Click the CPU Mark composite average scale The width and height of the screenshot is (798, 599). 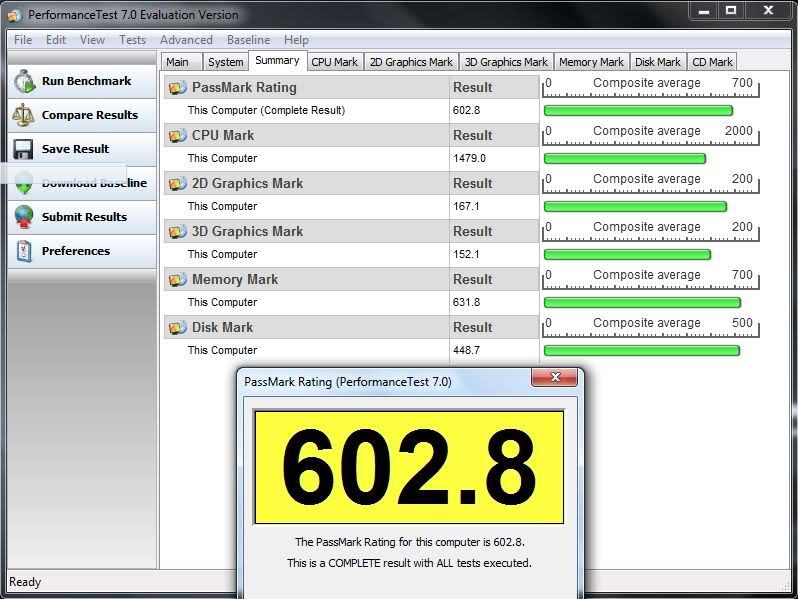click(651, 135)
